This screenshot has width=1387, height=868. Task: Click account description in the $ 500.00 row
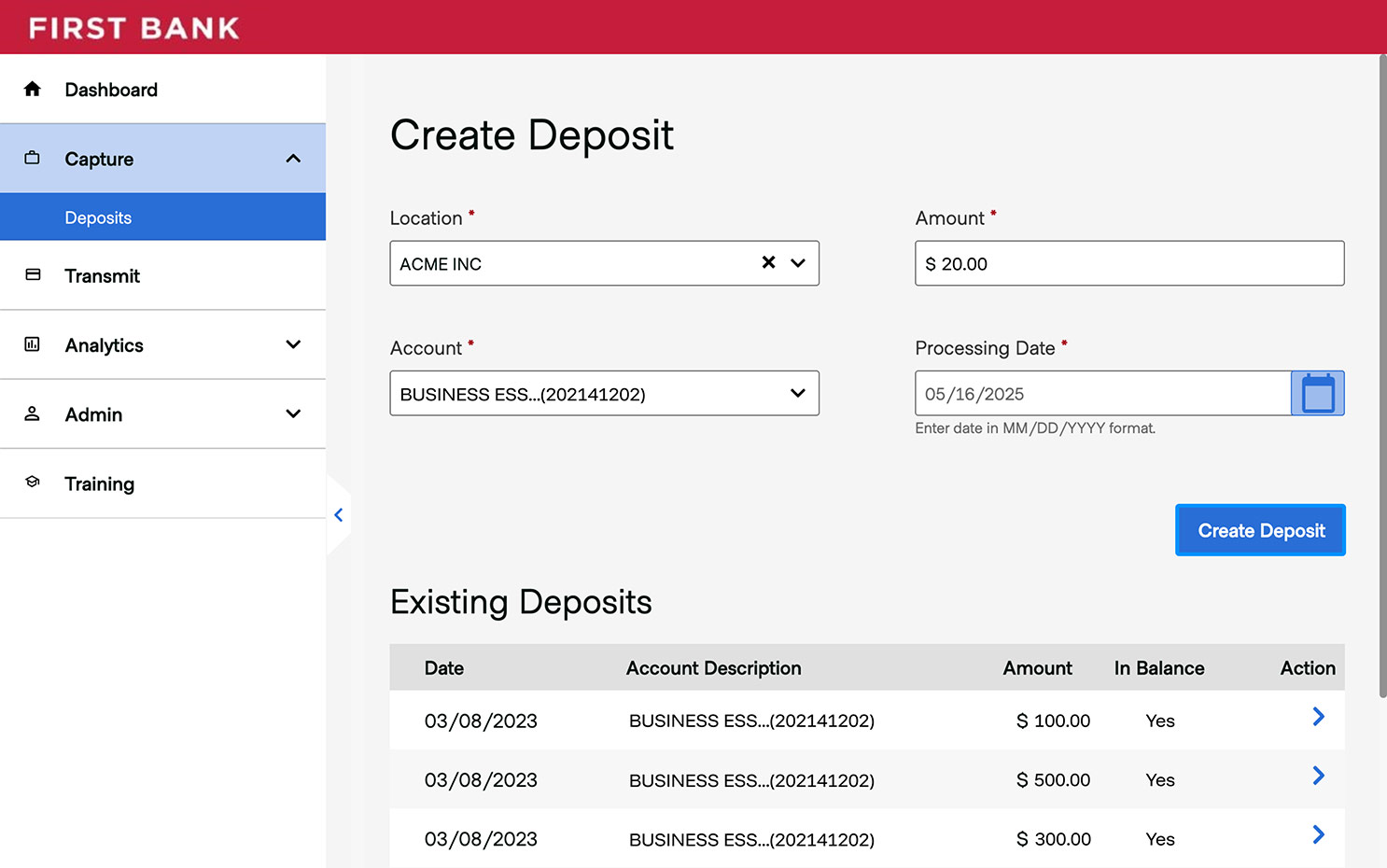[751, 780]
